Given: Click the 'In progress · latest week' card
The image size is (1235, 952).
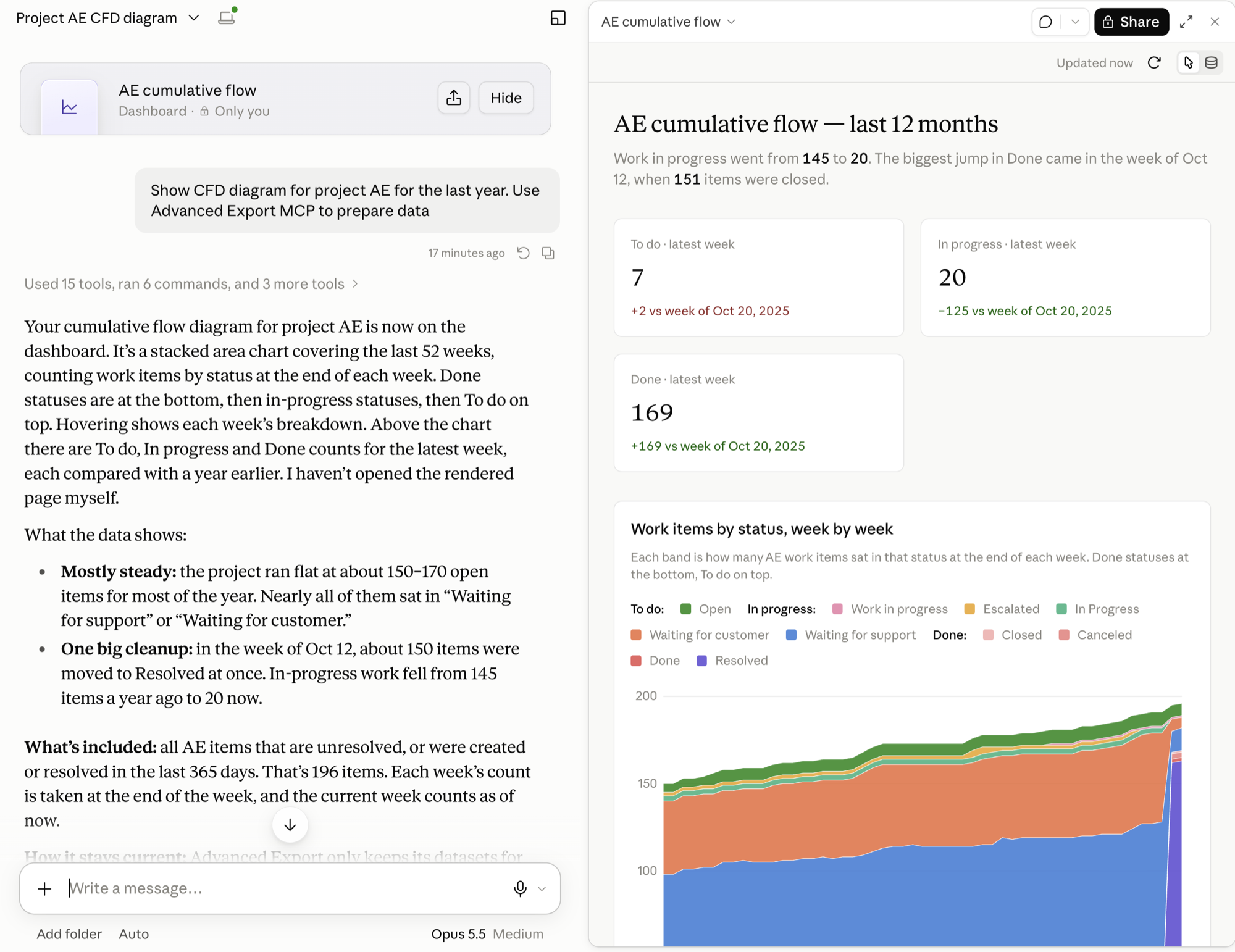Looking at the screenshot, I should [1065, 278].
